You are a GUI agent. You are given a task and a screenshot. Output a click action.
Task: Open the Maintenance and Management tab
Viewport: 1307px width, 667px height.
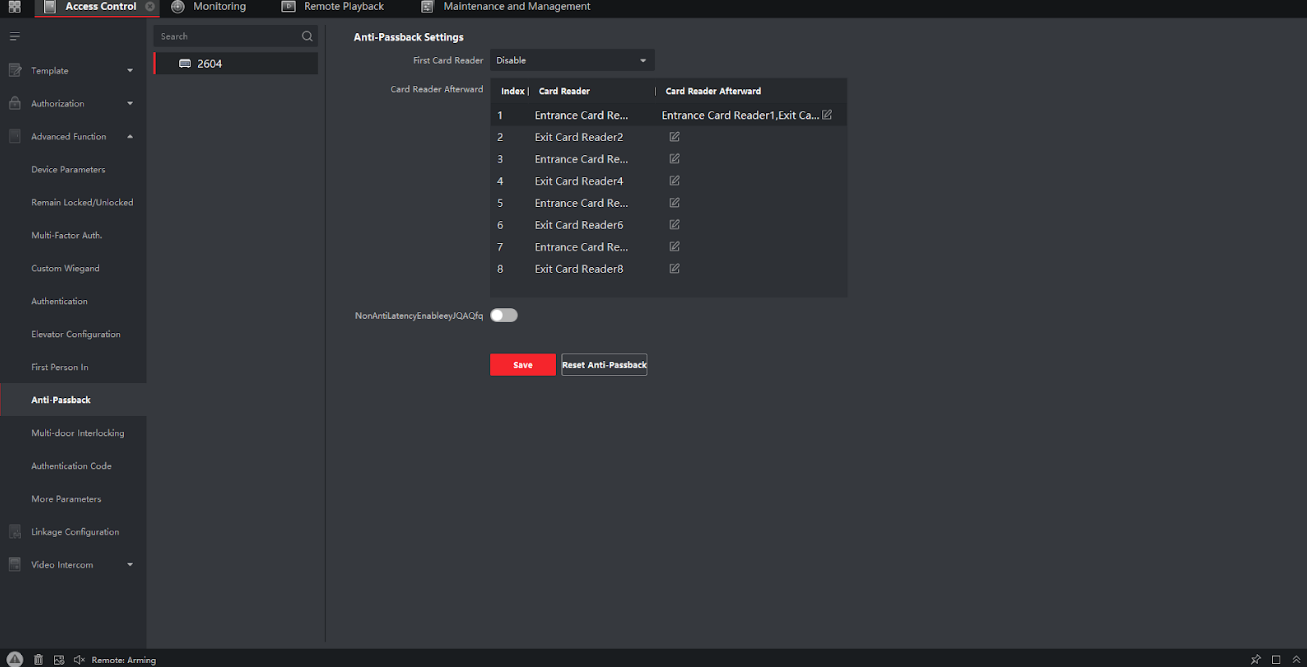click(x=516, y=7)
